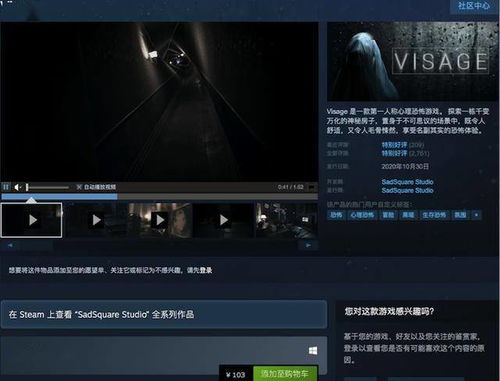Image resolution: width=500 pixels, height=381 pixels.
Task: Open the 社区中心 community hub tab
Action: point(474,6)
